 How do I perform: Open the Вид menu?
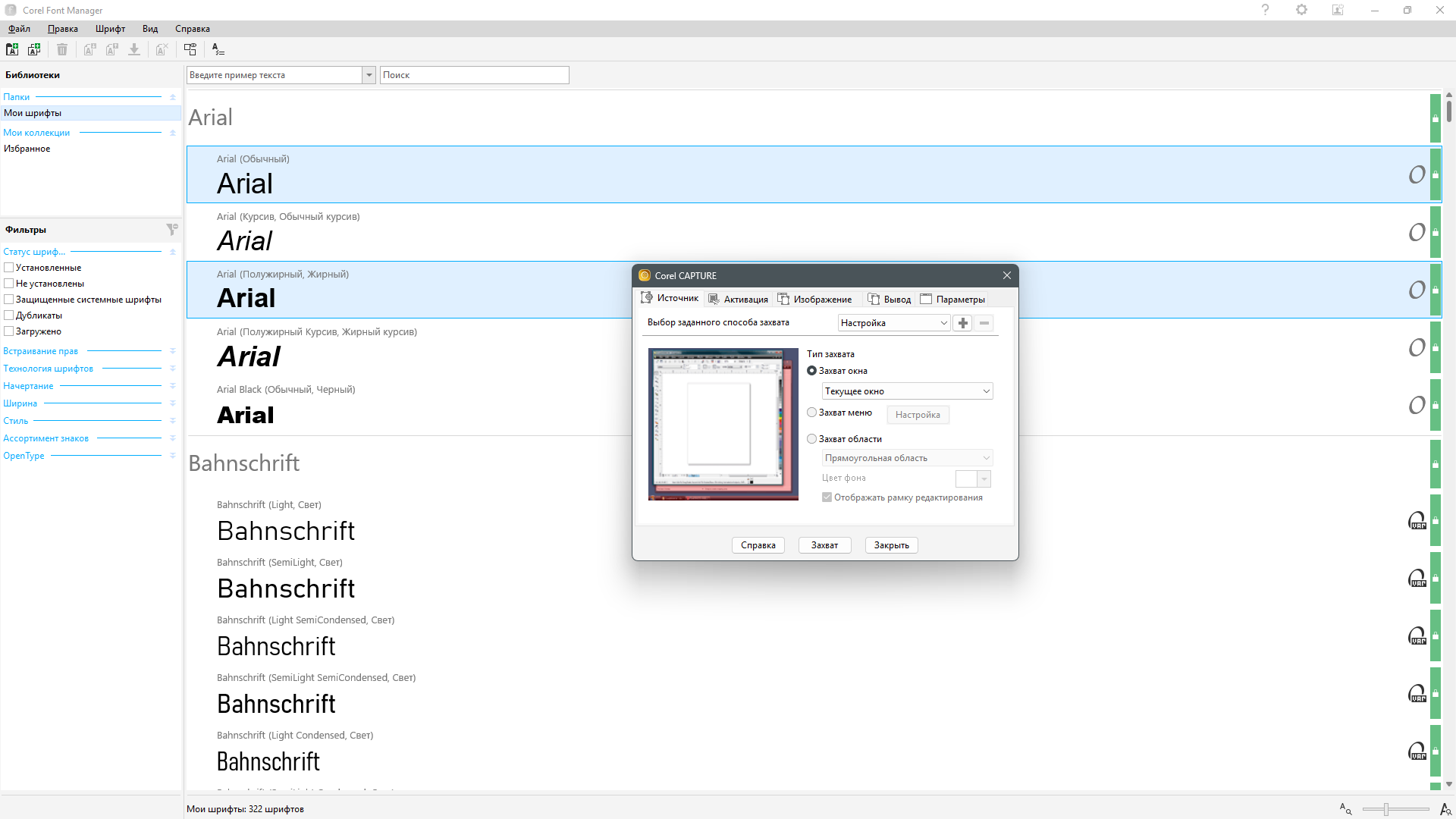click(150, 29)
